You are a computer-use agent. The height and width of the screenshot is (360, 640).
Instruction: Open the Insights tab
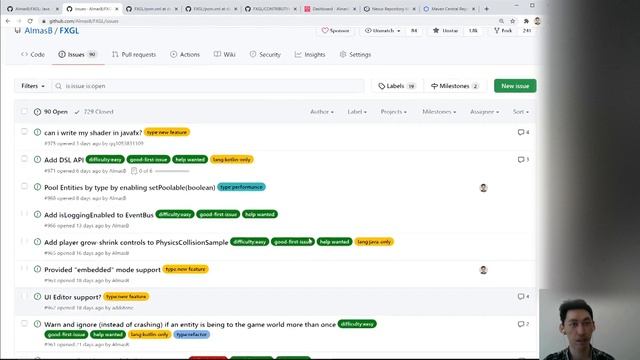click(x=310, y=55)
